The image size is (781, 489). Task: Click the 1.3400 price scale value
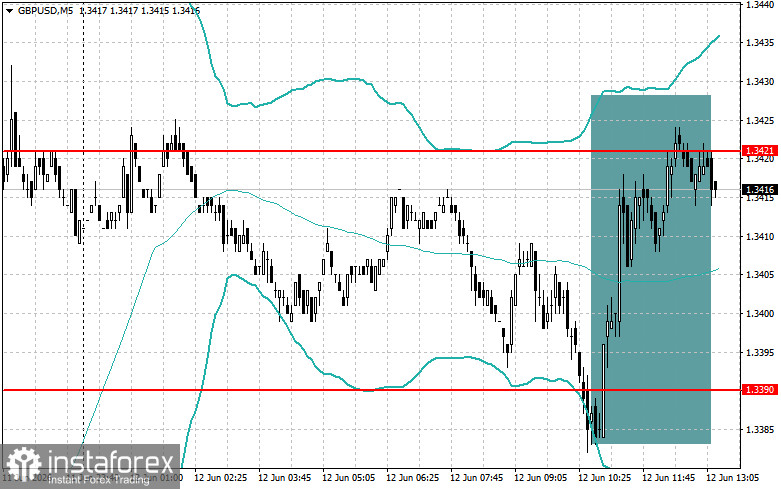coord(760,314)
